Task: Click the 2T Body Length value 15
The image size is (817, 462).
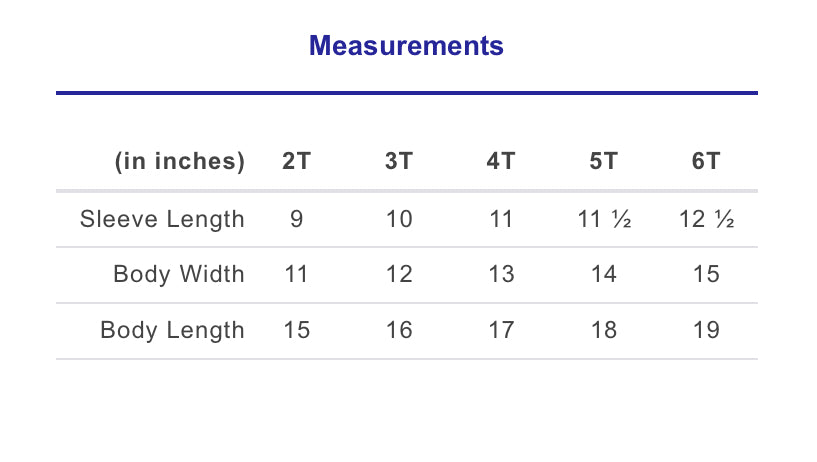Action: [x=296, y=331]
